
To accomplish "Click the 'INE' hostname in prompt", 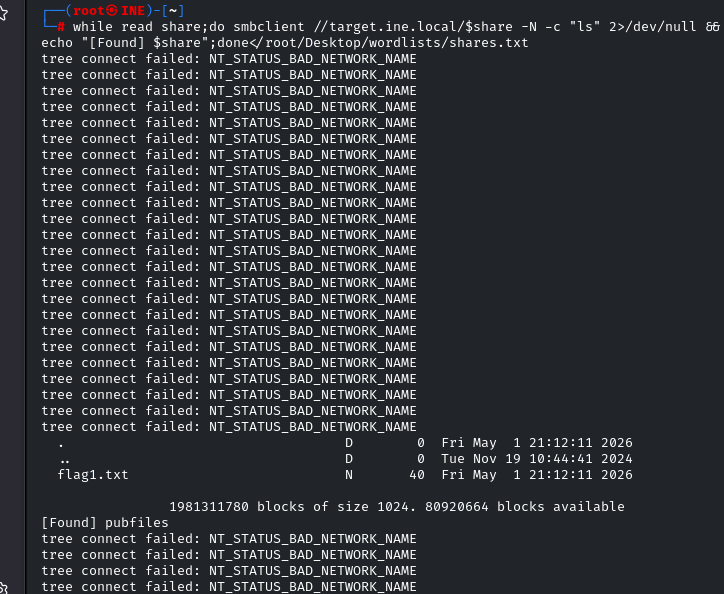I will (x=133, y=11).
